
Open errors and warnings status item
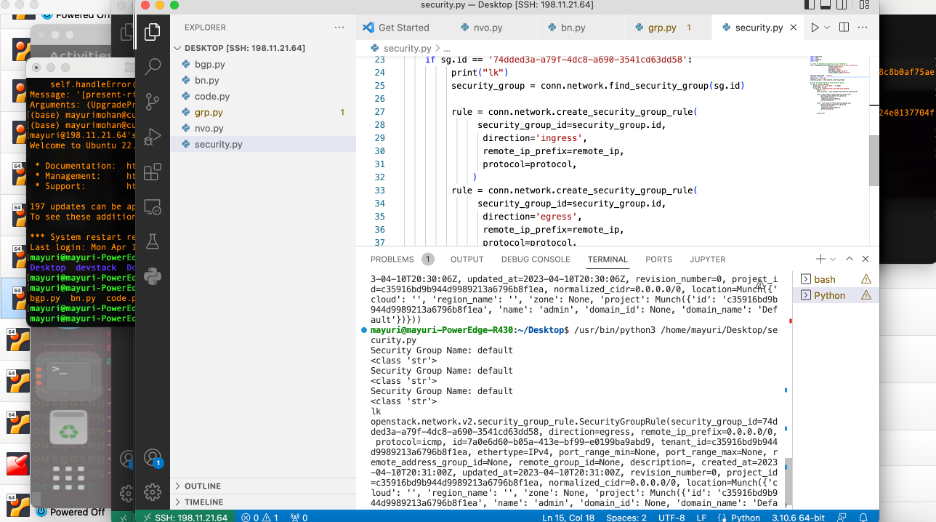coord(260,517)
